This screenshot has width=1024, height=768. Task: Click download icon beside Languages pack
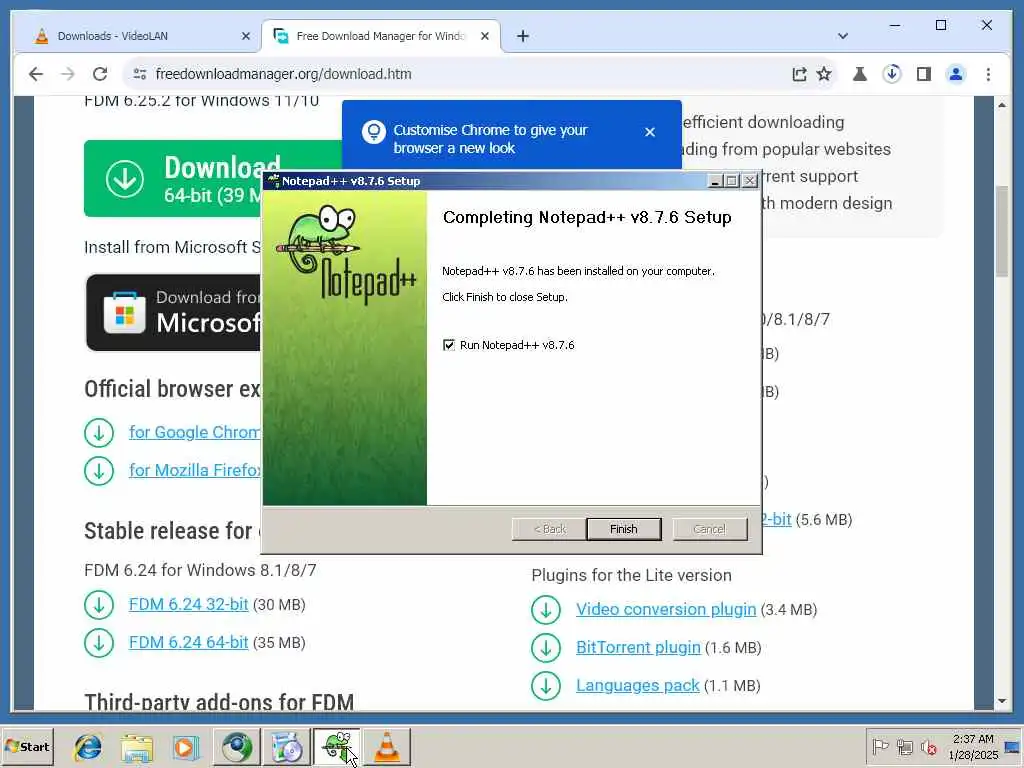pyautogui.click(x=546, y=686)
